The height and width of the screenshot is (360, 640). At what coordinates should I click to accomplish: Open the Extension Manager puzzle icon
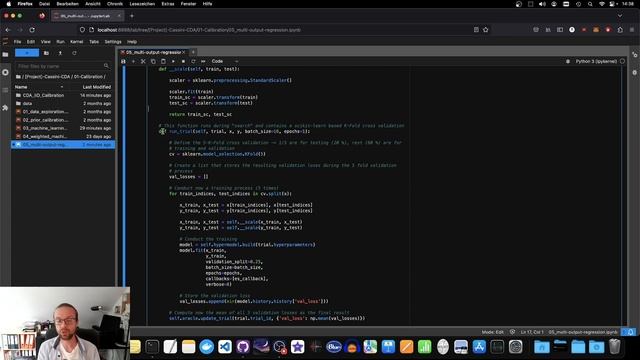coord(5,108)
